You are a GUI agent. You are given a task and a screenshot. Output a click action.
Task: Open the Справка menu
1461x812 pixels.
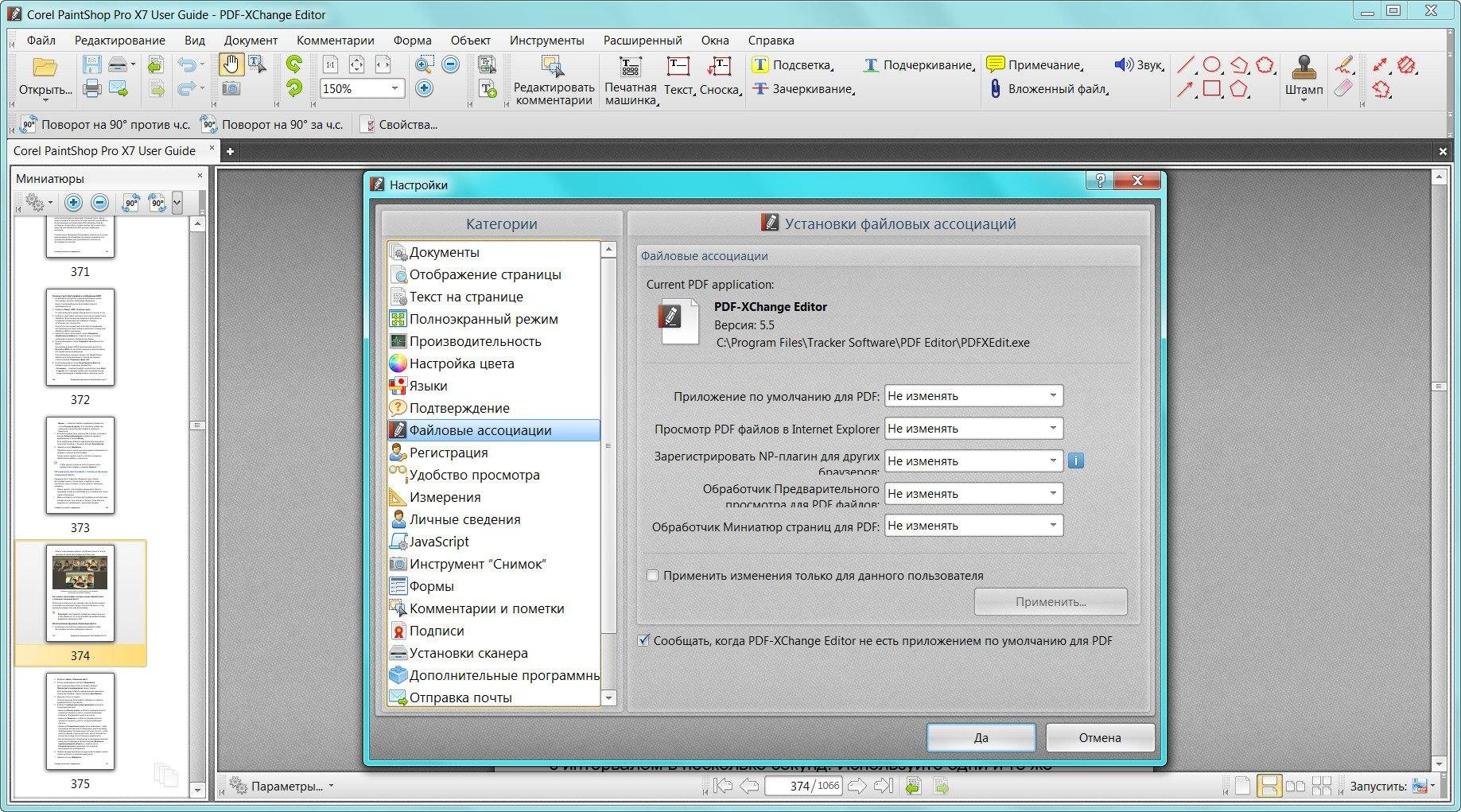pos(771,40)
